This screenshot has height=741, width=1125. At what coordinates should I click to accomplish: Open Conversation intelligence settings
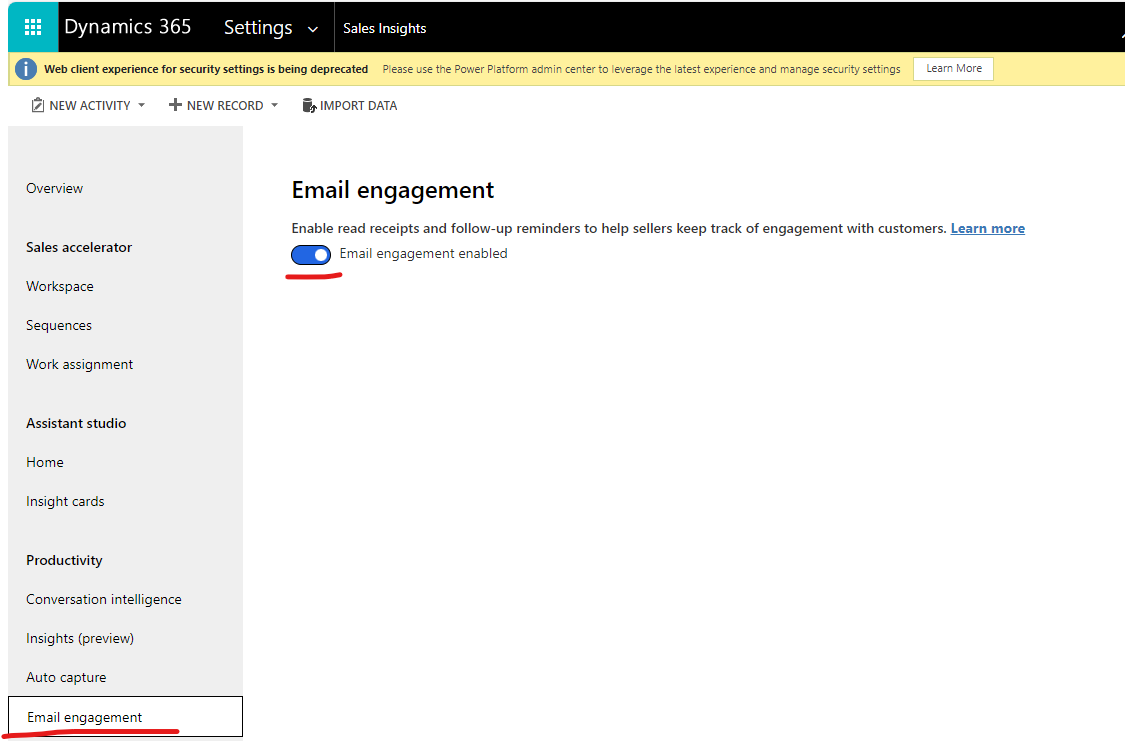(104, 599)
